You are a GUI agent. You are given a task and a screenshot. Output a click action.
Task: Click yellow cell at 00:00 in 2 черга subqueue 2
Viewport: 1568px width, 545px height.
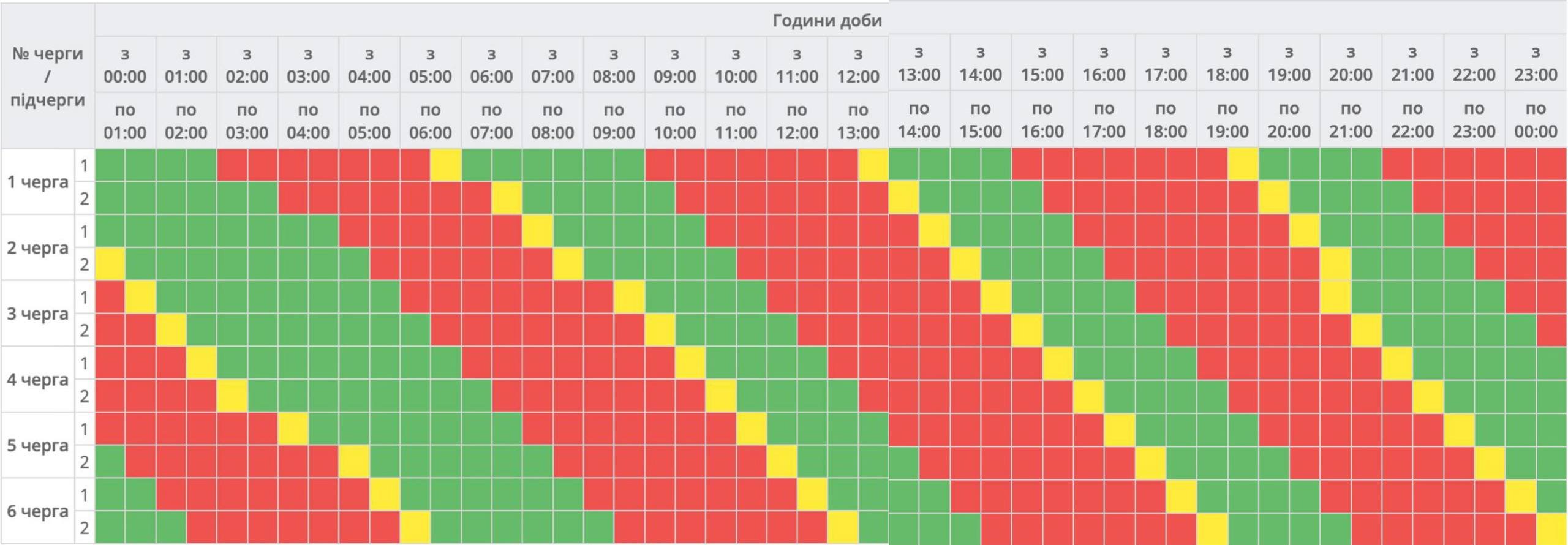click(110, 264)
